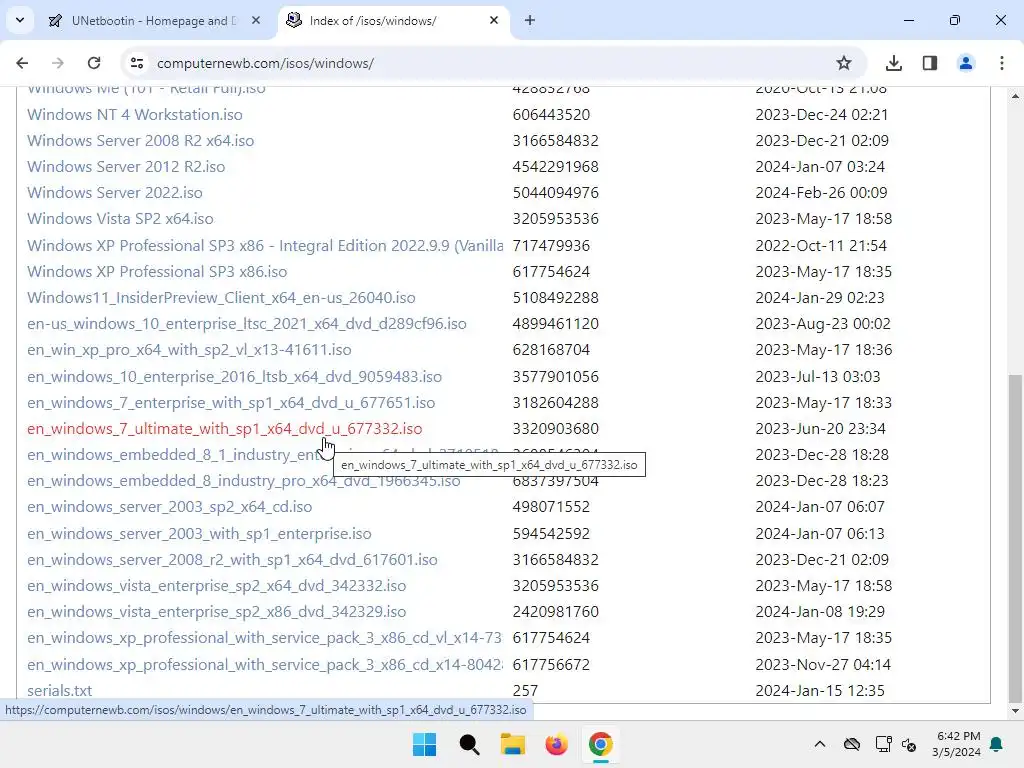Click en_windows_server_2003_sp2_x64_cd.iso

tap(170, 507)
